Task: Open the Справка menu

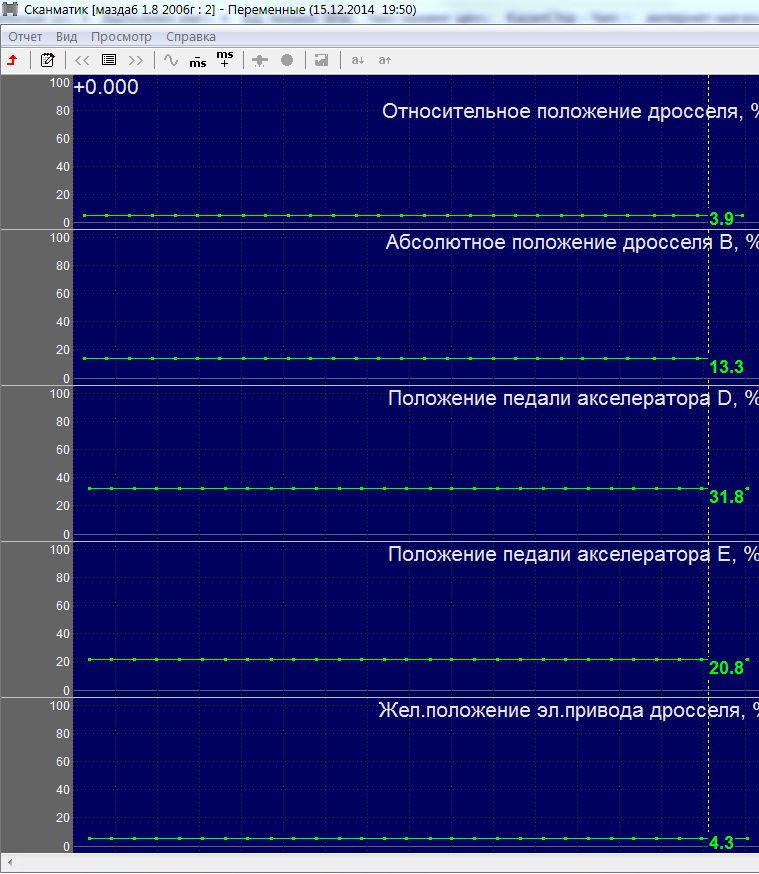Action: click(191, 37)
